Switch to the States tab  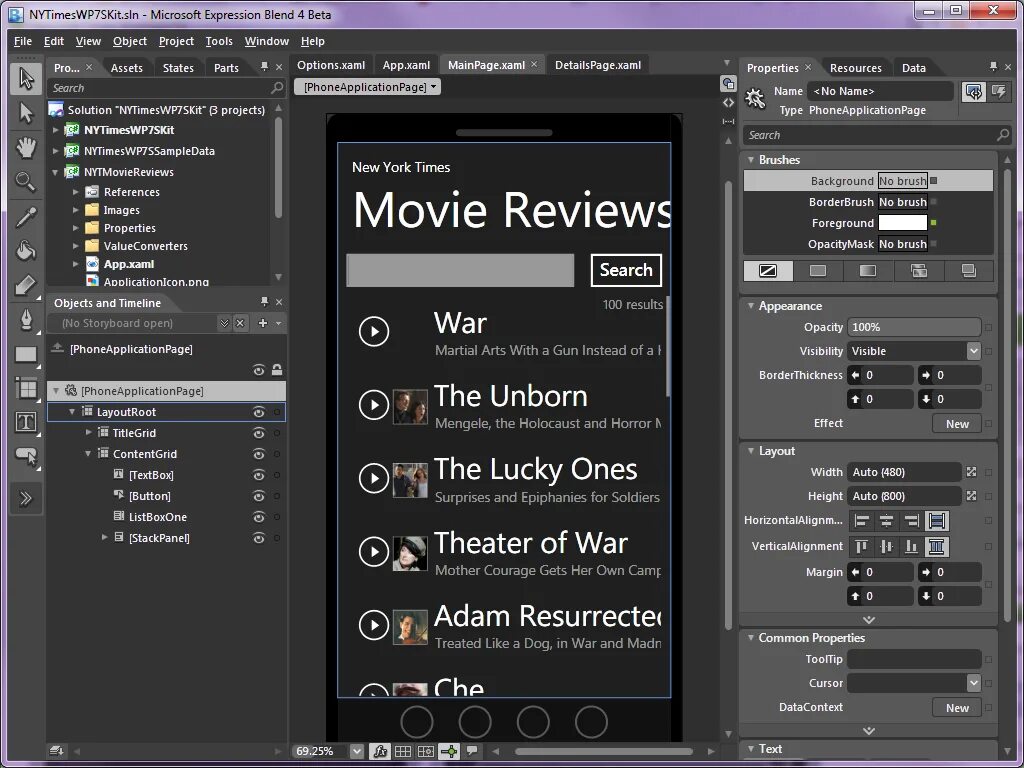pyautogui.click(x=178, y=68)
